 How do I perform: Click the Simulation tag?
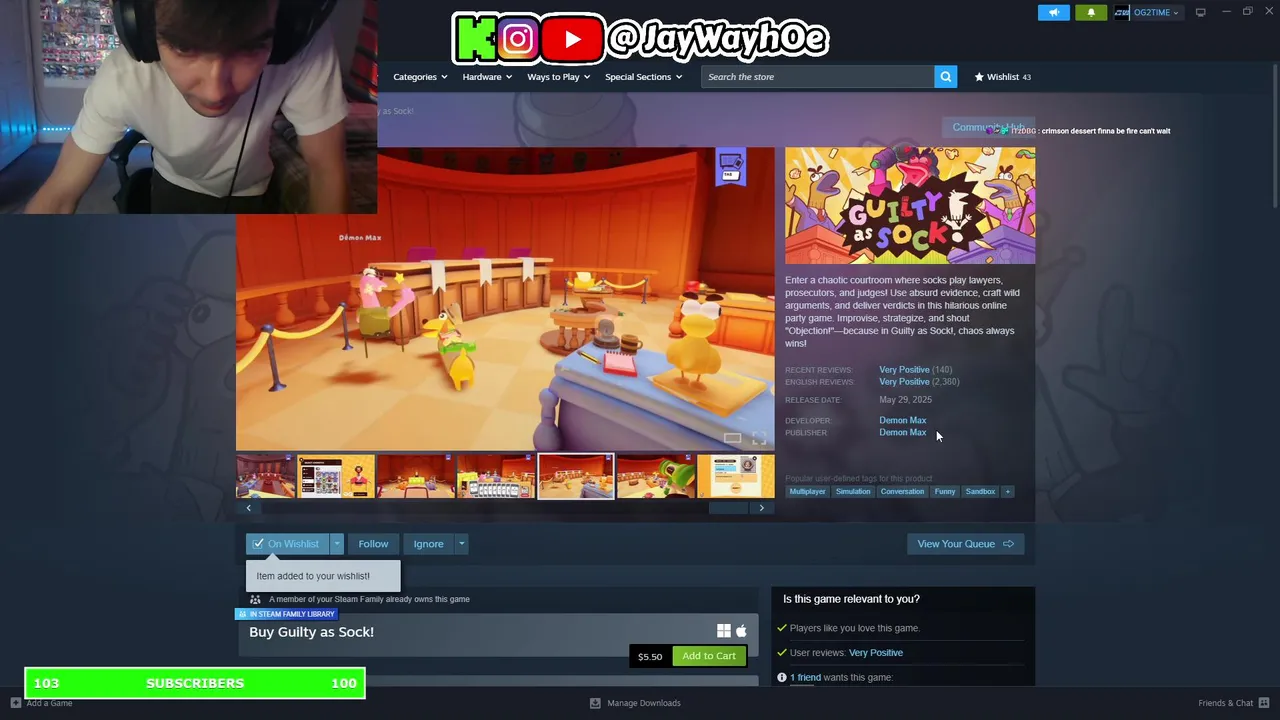[853, 492]
